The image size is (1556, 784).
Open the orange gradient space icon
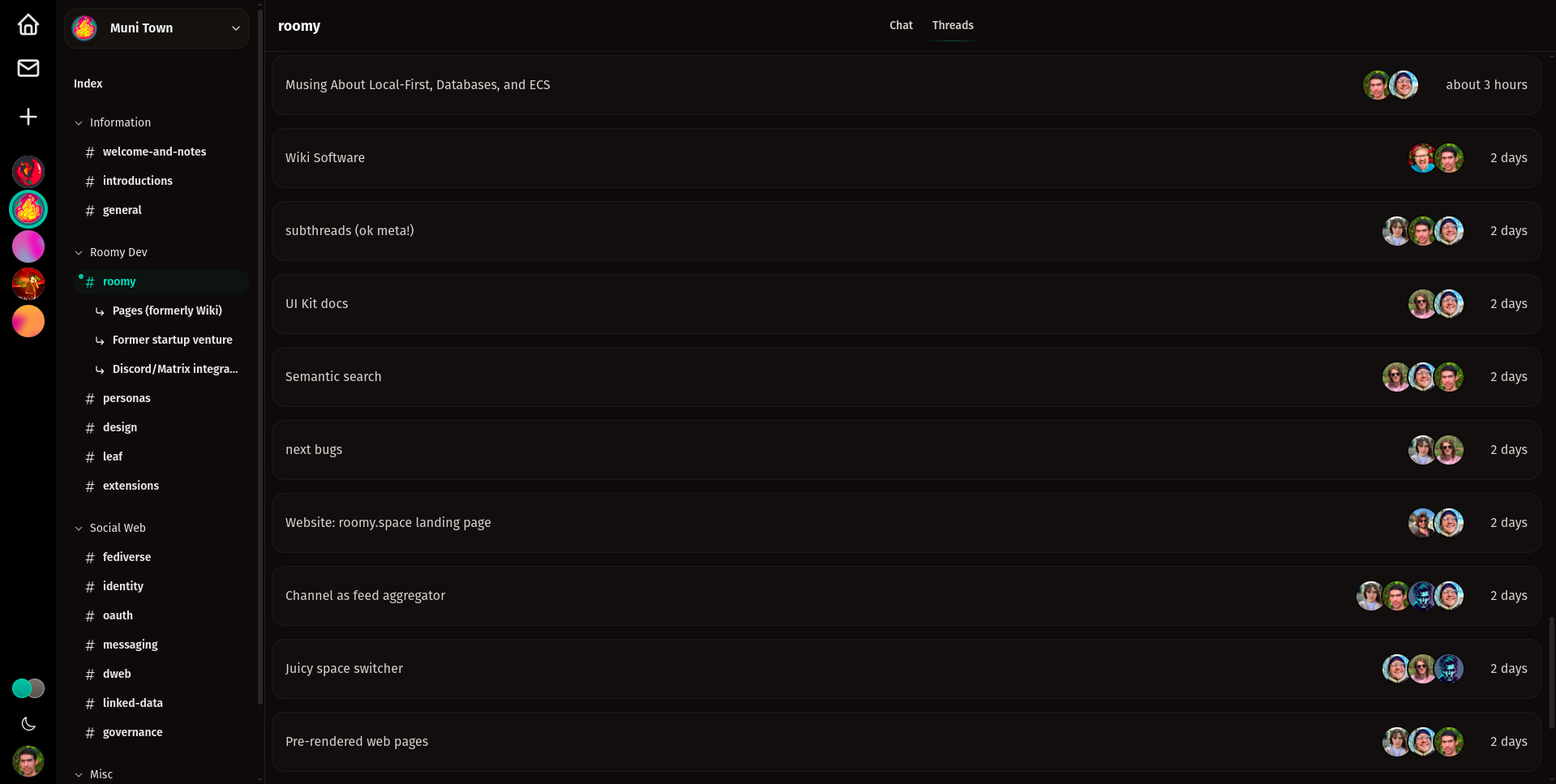(28, 321)
